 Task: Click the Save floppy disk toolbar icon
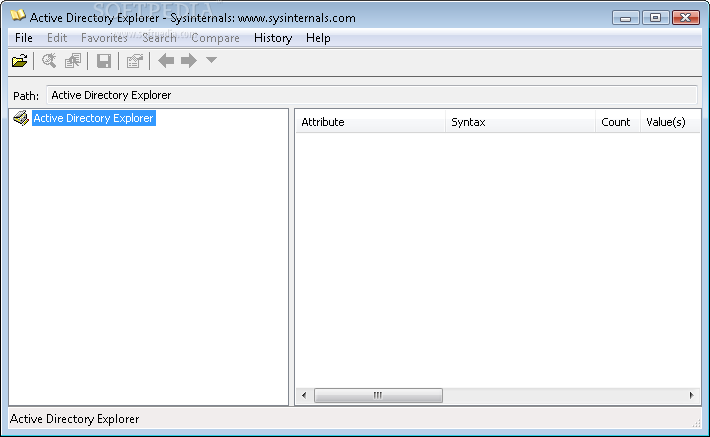(104, 61)
